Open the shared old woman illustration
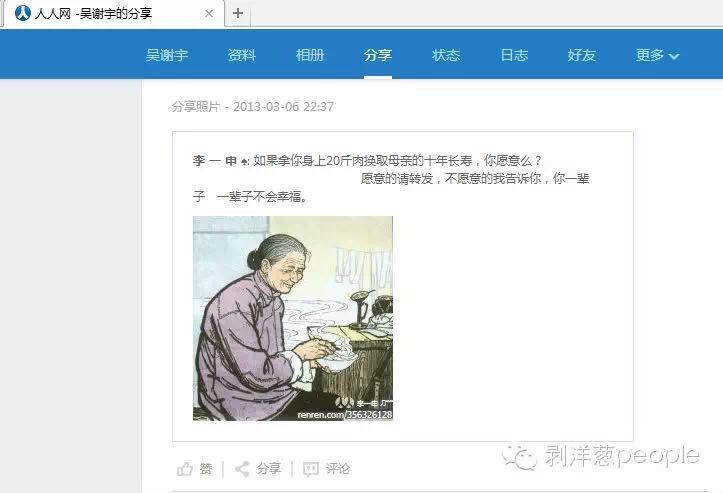 point(293,318)
